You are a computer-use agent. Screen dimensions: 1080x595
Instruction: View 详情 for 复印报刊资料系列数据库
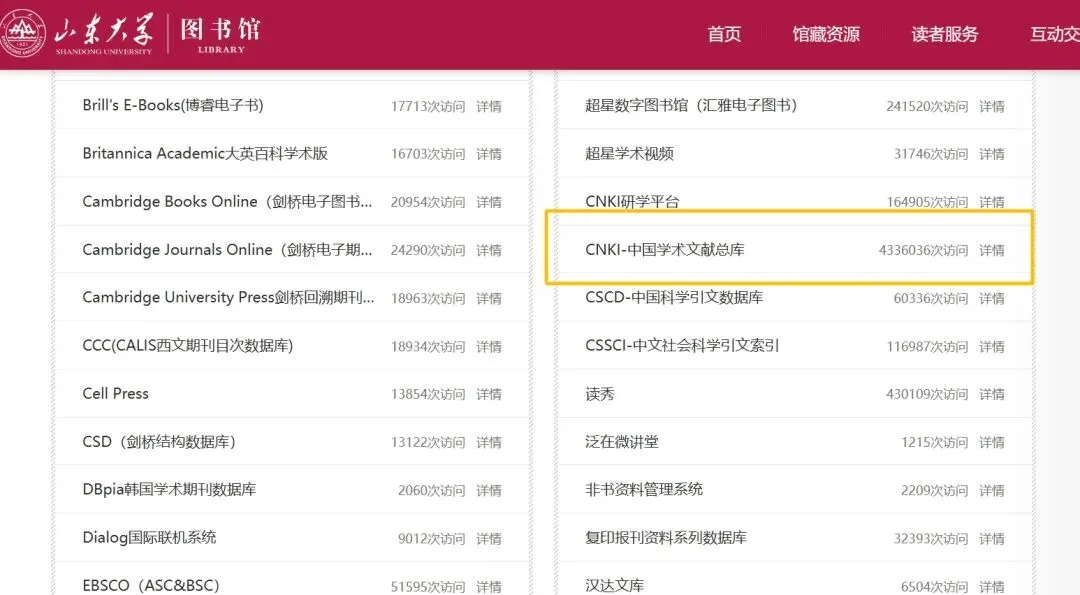[992, 539]
